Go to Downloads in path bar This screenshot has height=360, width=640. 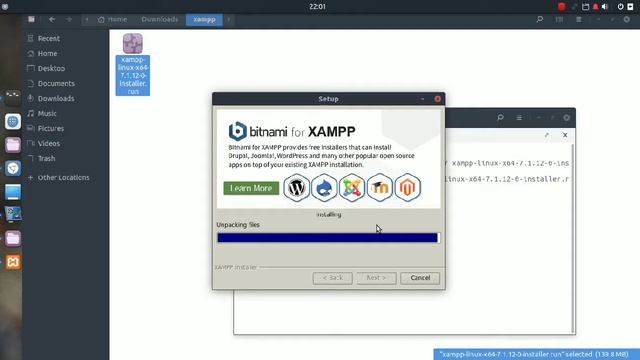point(160,20)
